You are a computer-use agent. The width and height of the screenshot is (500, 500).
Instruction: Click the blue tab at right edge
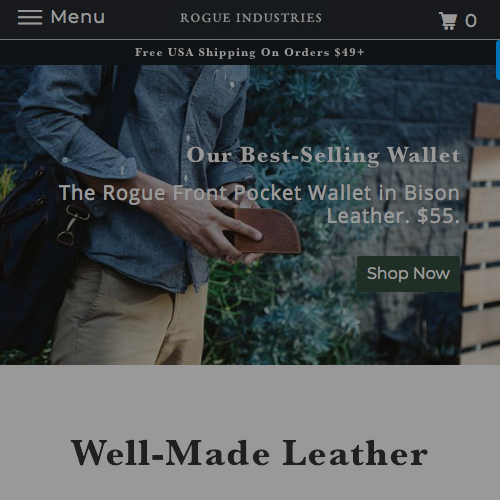(498, 60)
